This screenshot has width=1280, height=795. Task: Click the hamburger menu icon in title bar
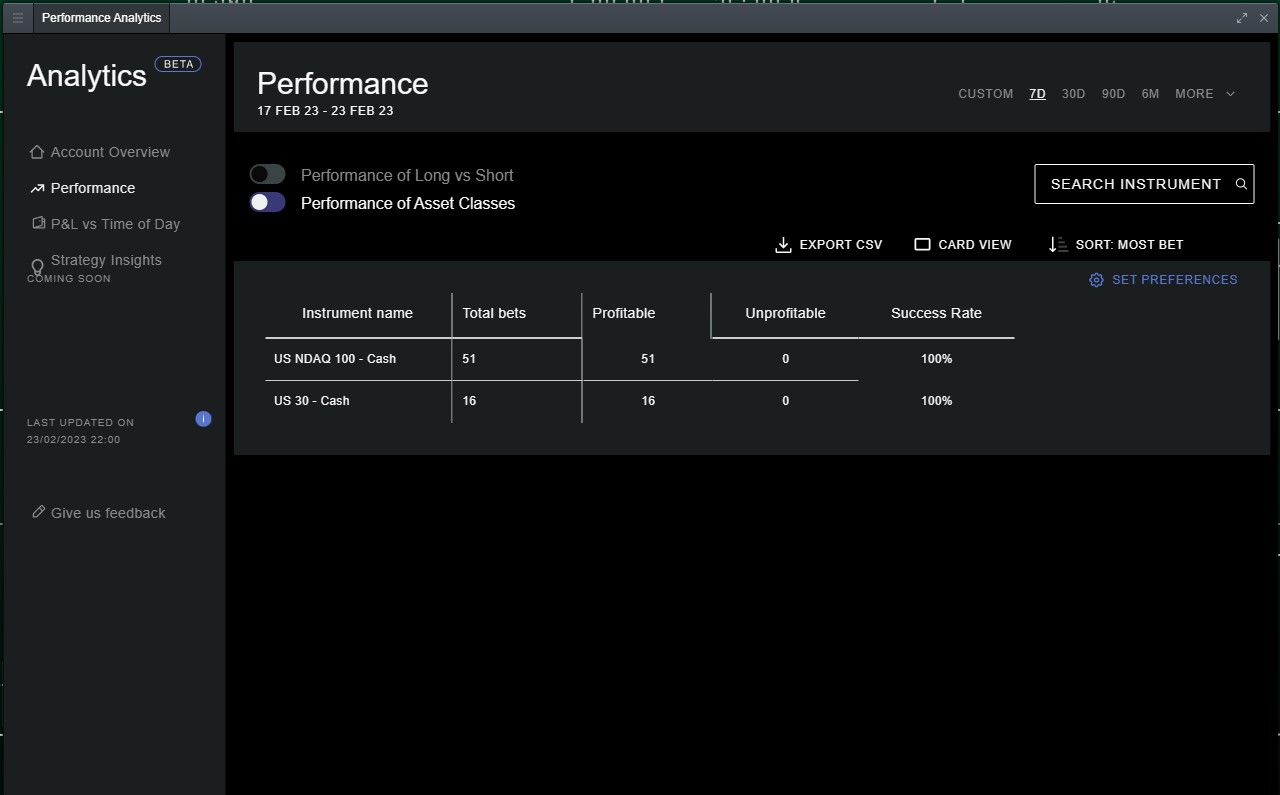[17, 18]
